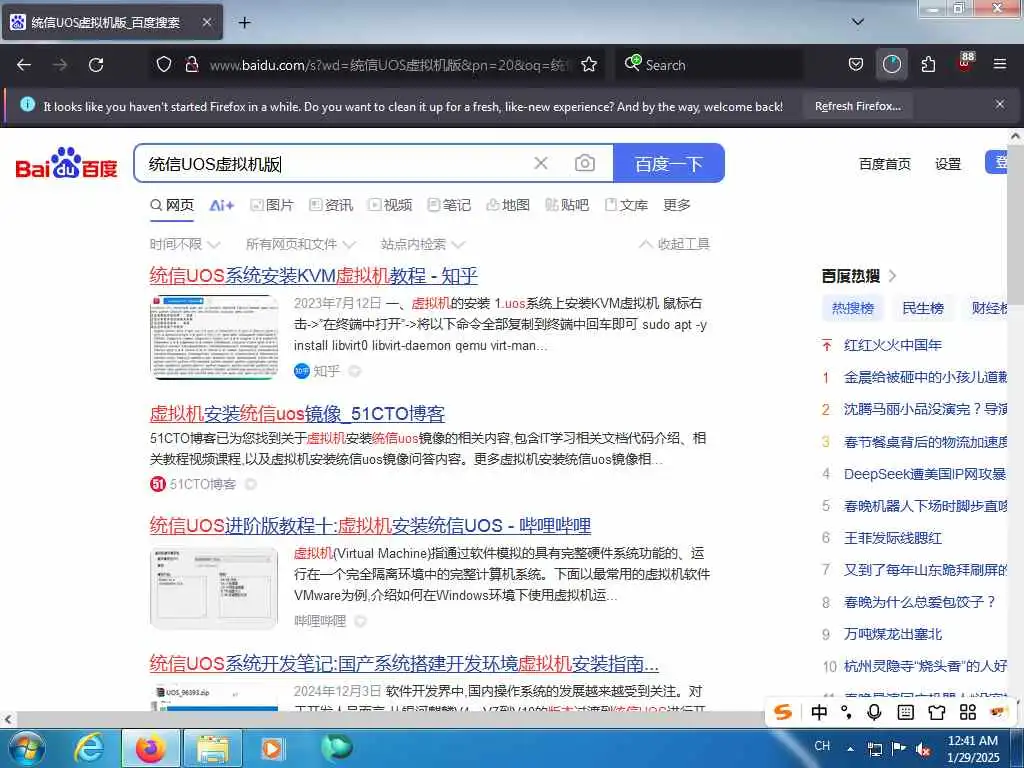Viewport: 1024px width, 768px height.
Task: Select the 网页 search tab
Action: coord(172,205)
